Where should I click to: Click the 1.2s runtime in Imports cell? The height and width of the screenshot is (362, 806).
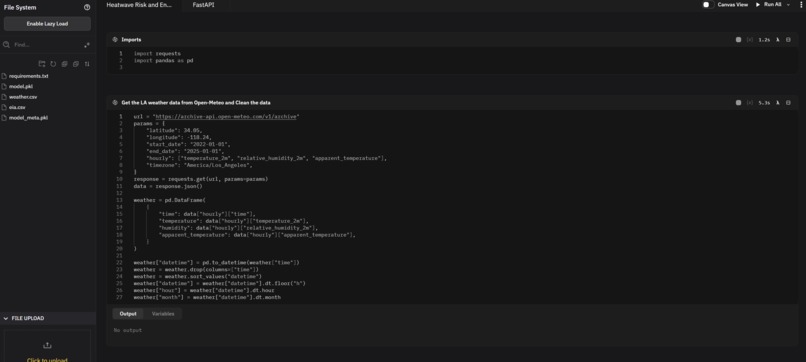pyautogui.click(x=764, y=40)
